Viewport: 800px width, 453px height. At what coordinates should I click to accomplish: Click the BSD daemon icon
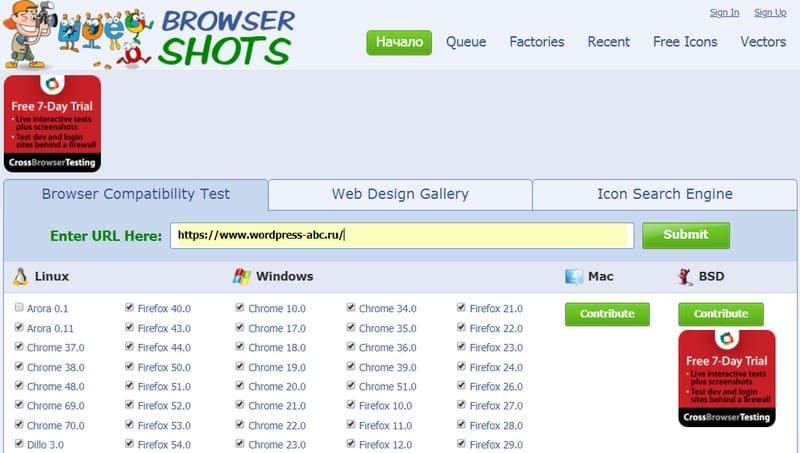[685, 276]
